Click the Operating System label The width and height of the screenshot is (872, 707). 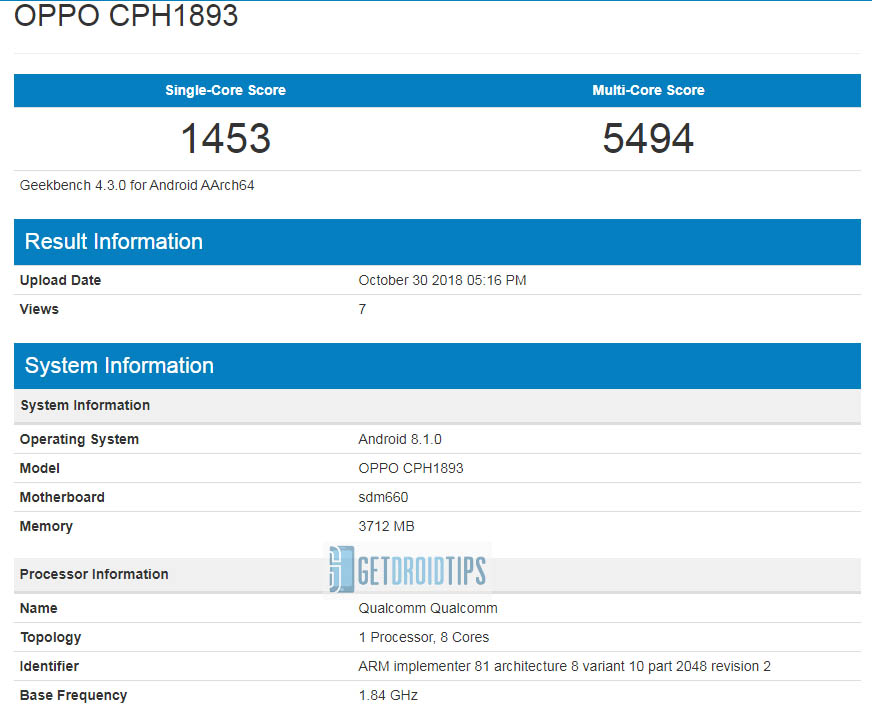click(79, 439)
